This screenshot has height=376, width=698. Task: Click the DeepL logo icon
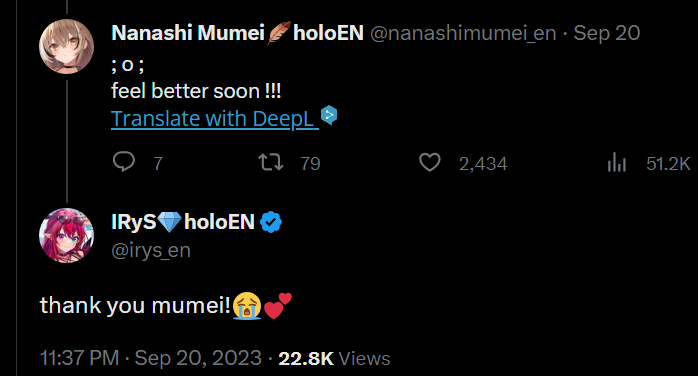coord(329,116)
